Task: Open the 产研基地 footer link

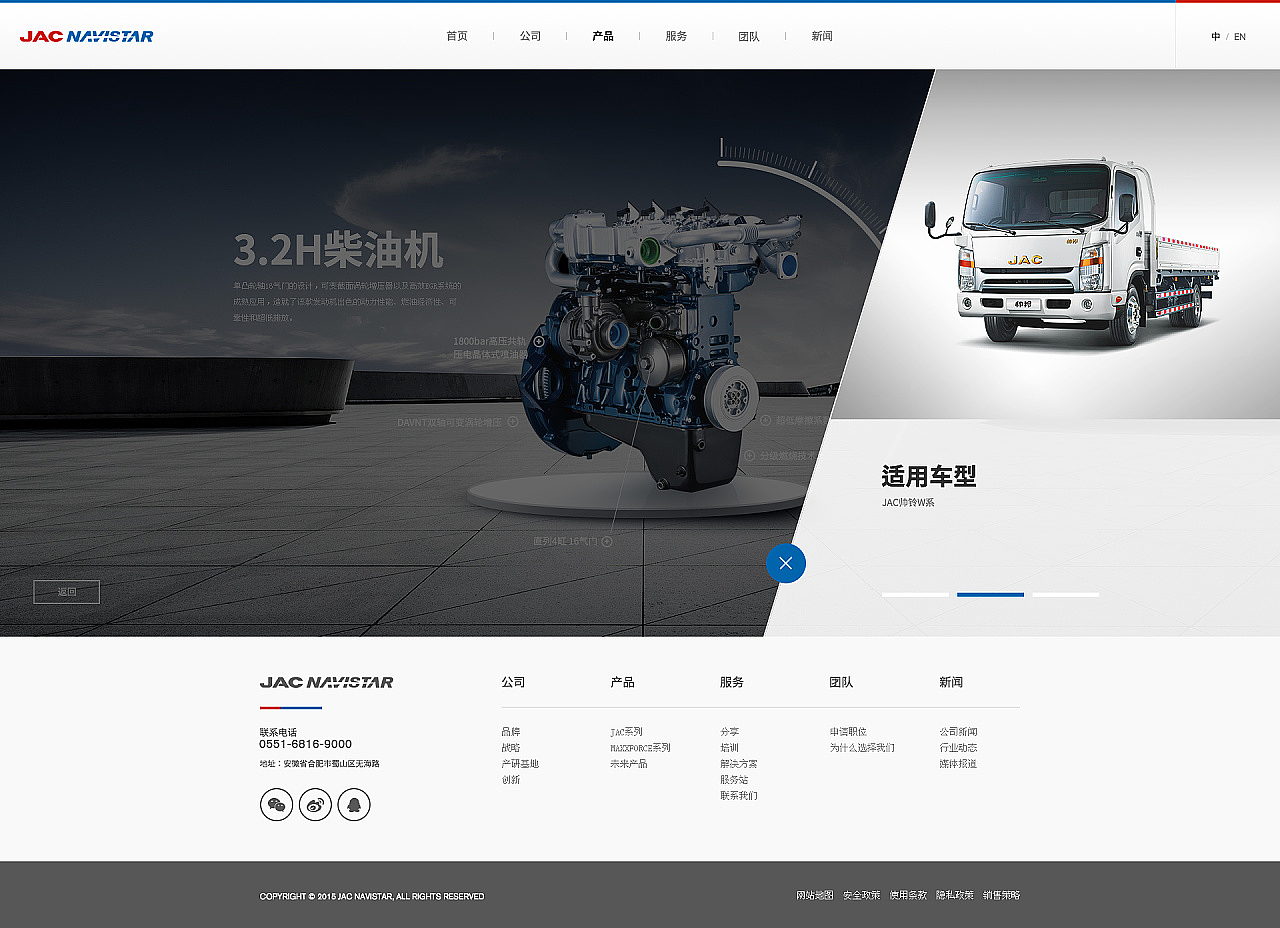Action: click(x=520, y=764)
